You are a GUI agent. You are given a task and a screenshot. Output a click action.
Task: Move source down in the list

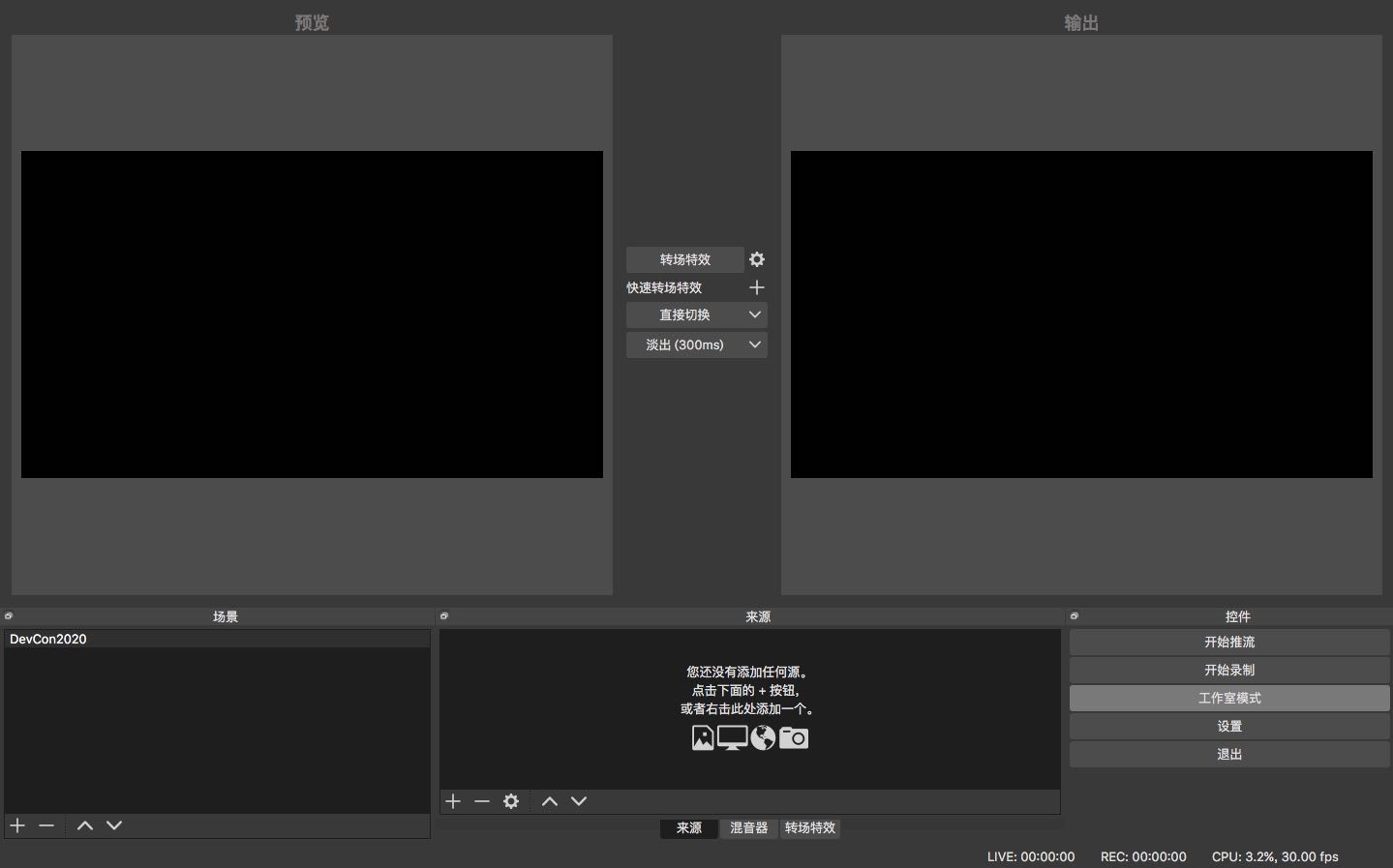[579, 801]
